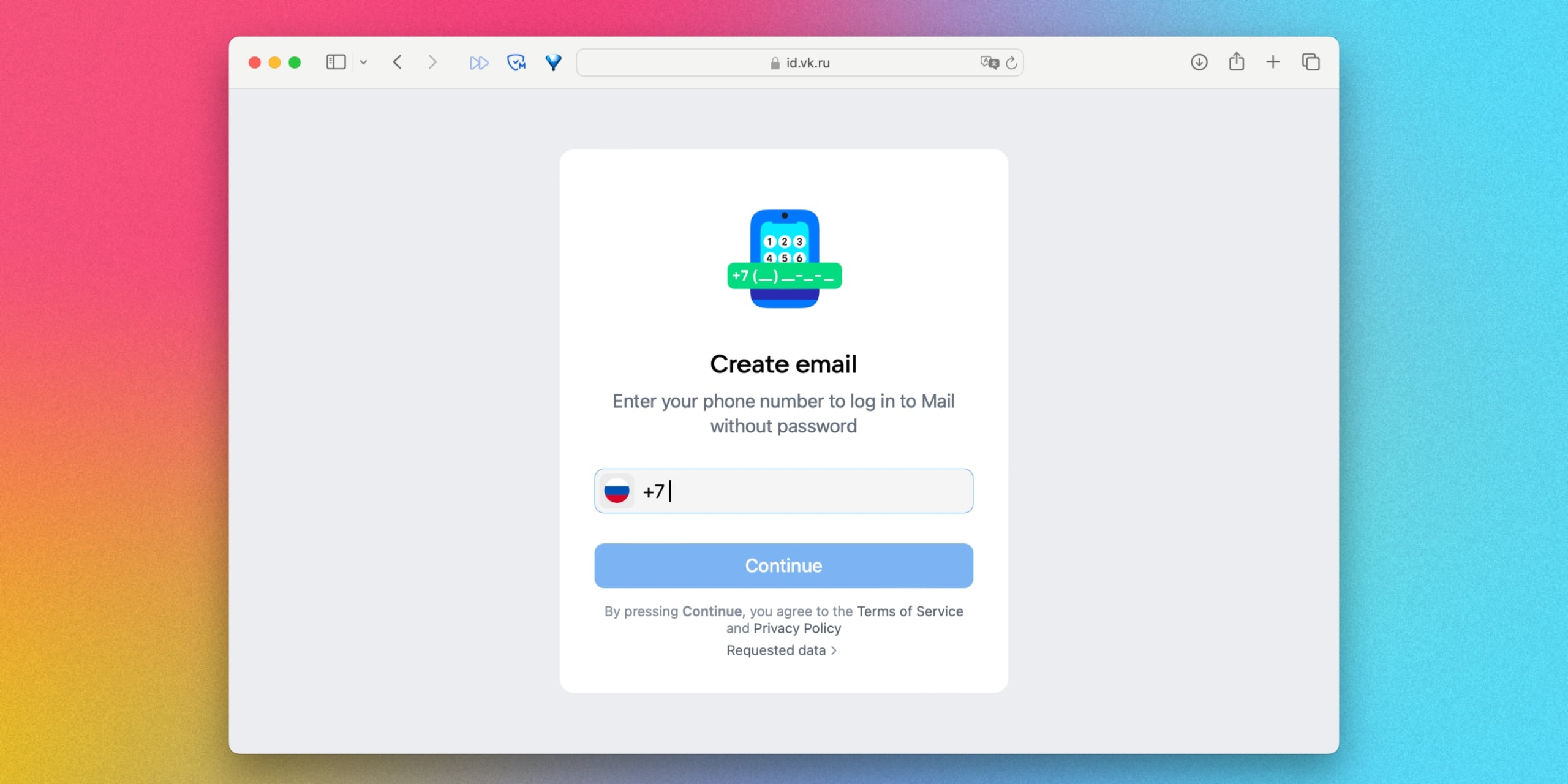Click the double-arrow skip extension icon
The image size is (1568, 784).
(479, 62)
